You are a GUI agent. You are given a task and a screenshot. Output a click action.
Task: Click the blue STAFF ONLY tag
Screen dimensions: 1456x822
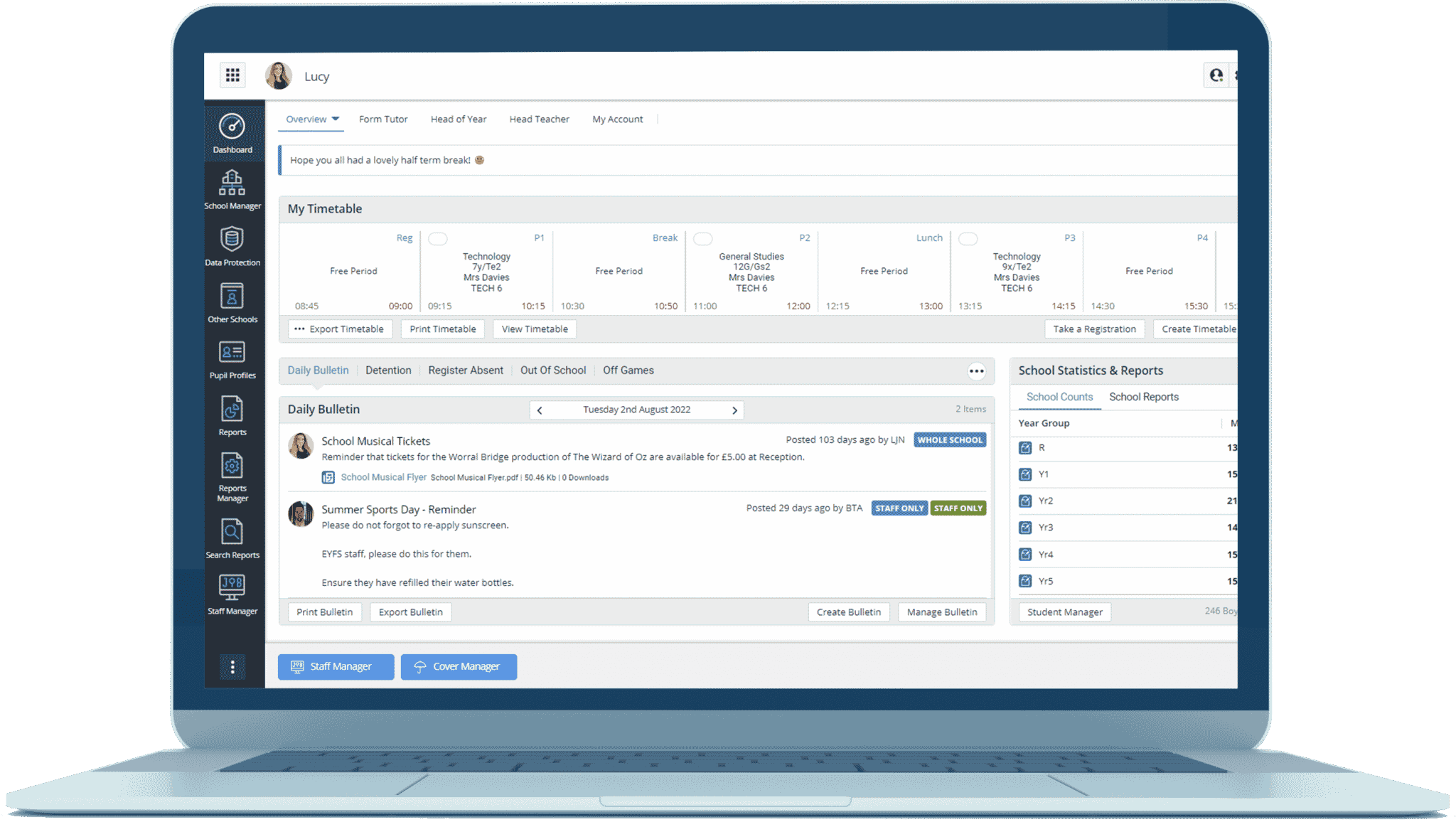[899, 508]
